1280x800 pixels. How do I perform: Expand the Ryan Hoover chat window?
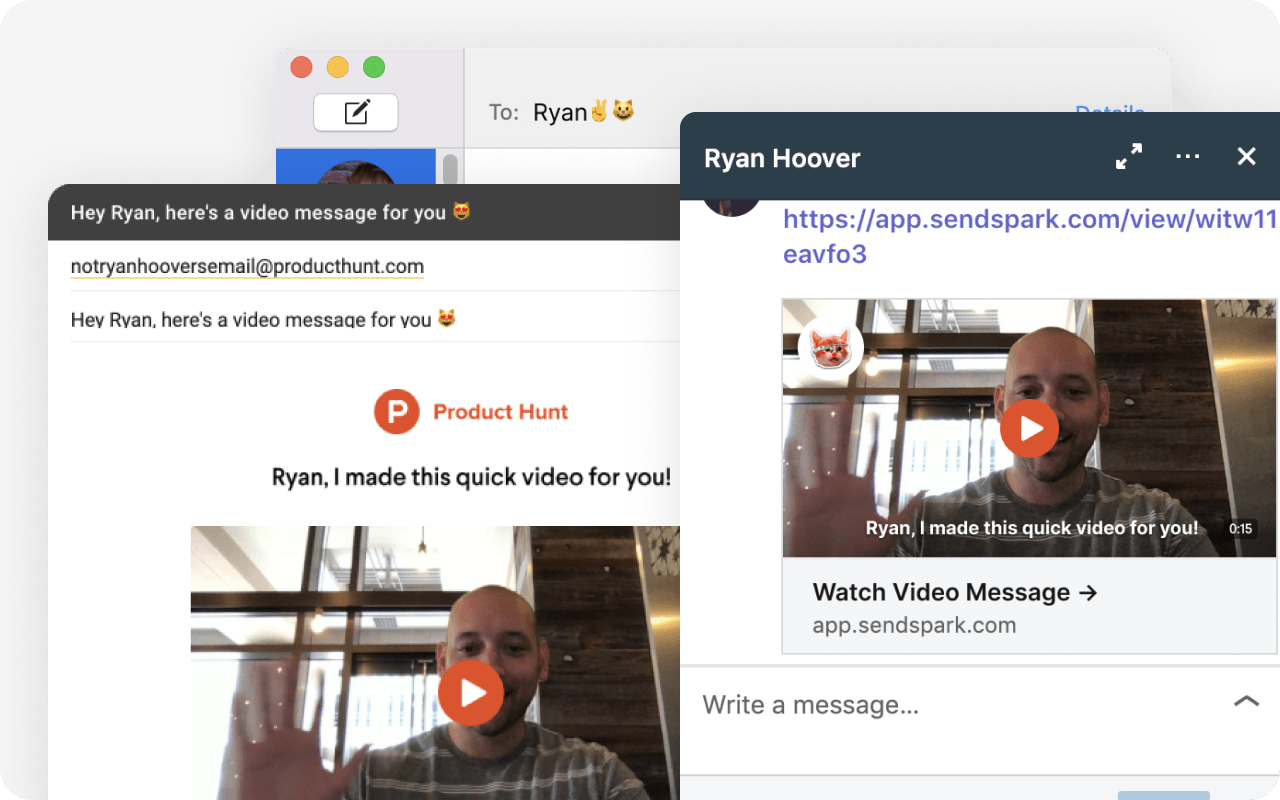click(1129, 157)
